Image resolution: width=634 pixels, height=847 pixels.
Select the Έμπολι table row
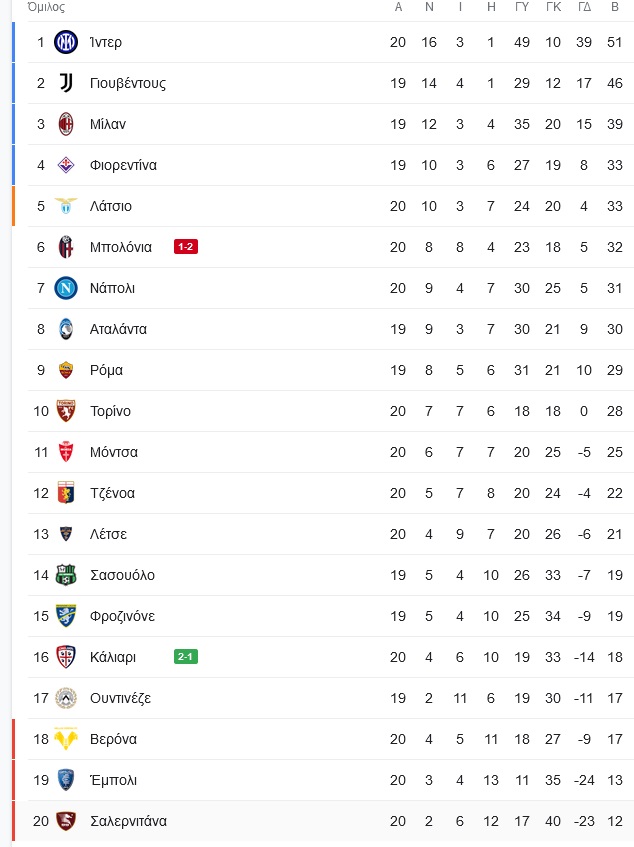click(331, 780)
